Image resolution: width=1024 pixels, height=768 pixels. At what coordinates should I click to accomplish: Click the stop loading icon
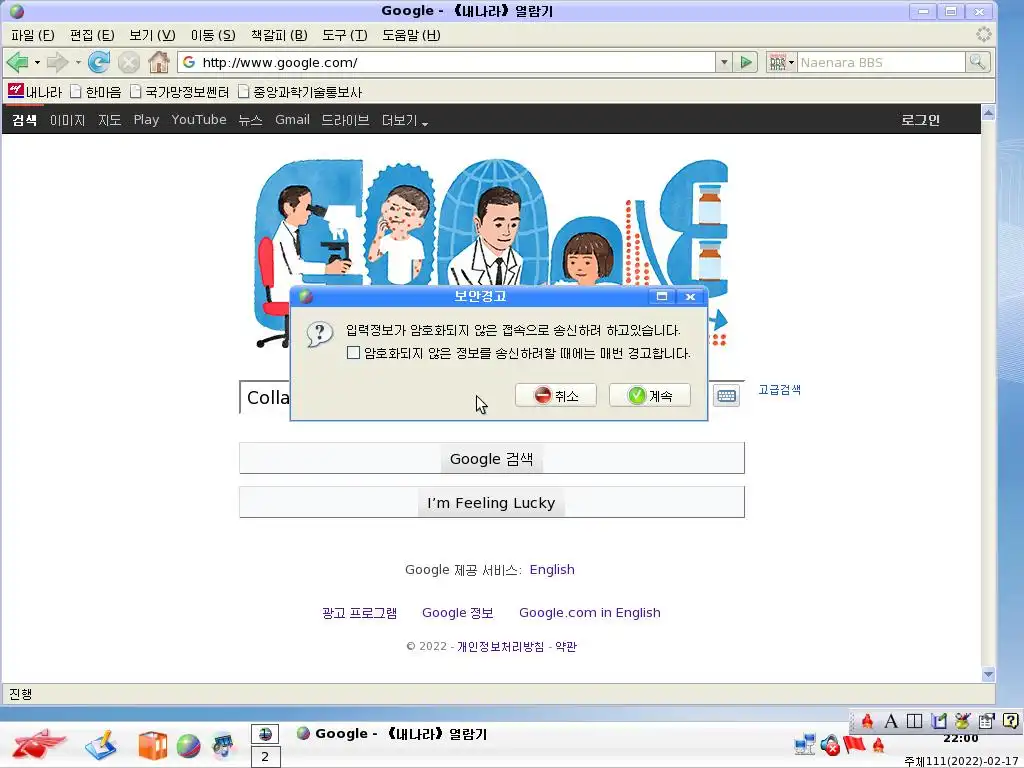coord(129,63)
